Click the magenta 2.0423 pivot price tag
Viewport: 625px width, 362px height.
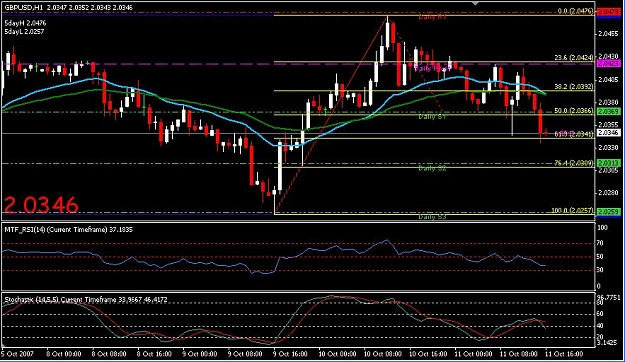[608, 63]
